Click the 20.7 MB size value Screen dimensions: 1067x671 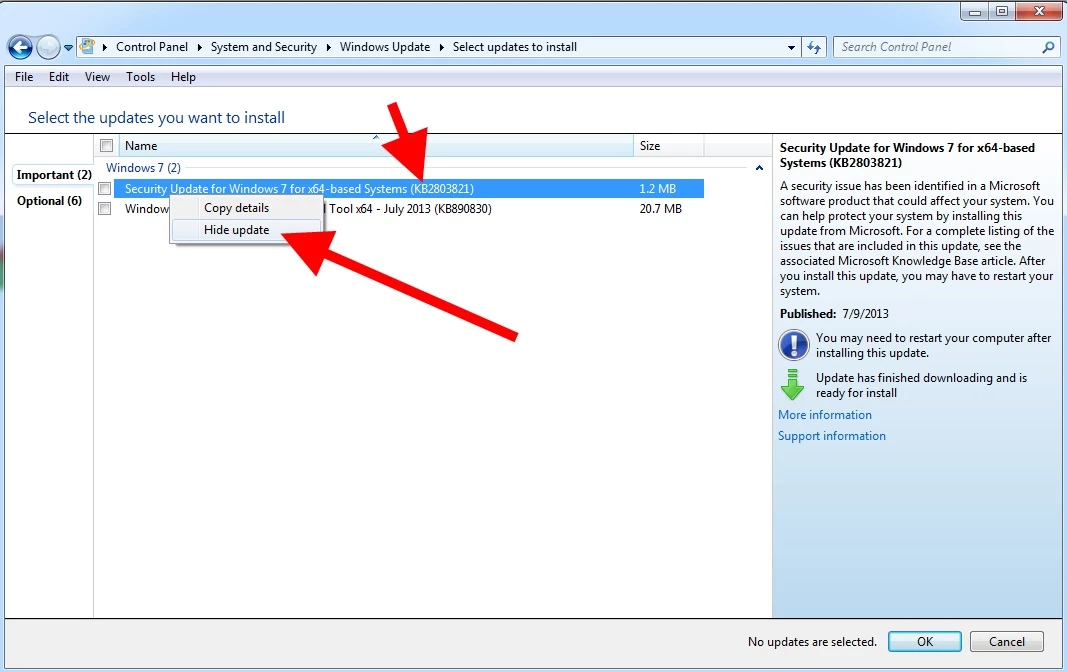pyautogui.click(x=660, y=209)
